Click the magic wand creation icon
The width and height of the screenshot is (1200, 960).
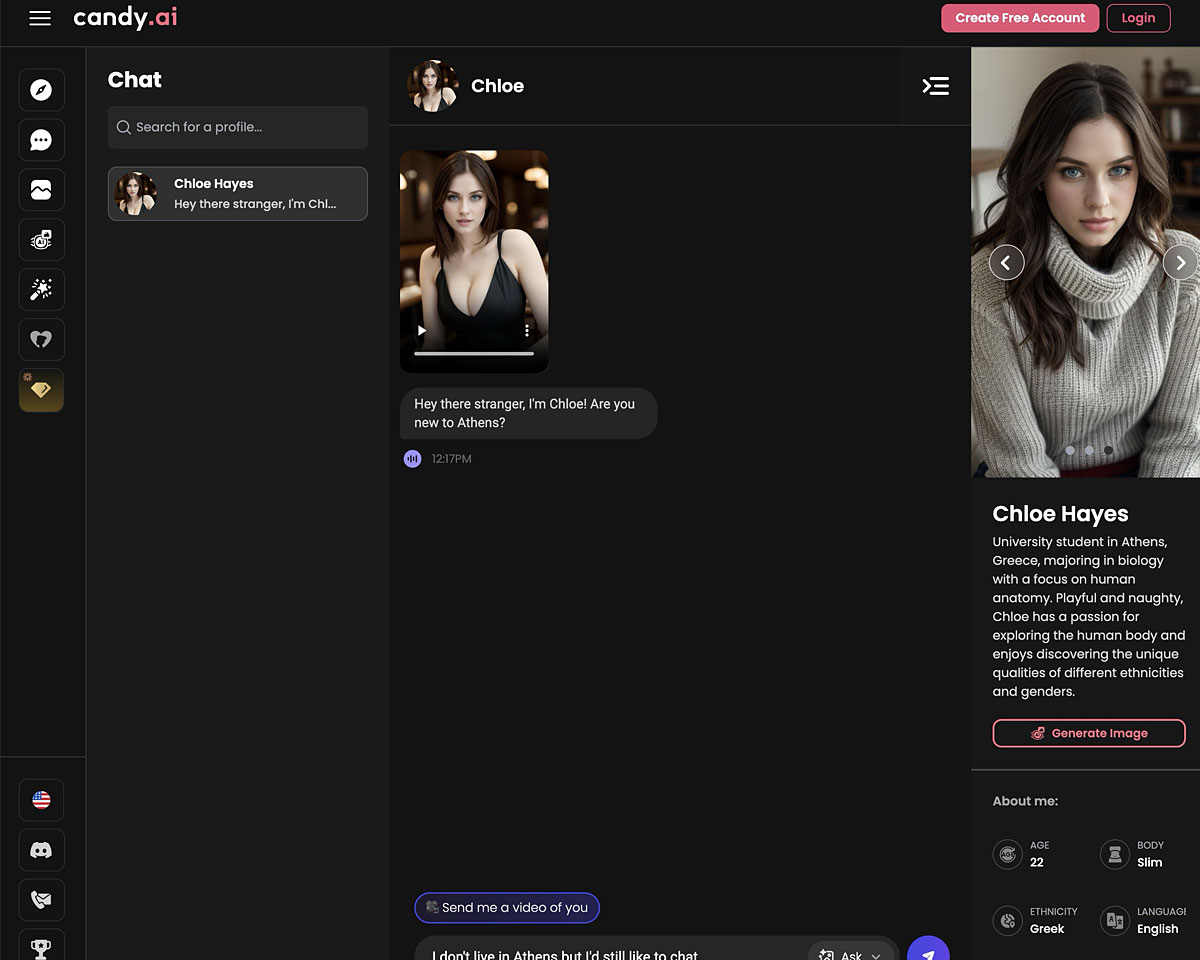(x=41, y=290)
